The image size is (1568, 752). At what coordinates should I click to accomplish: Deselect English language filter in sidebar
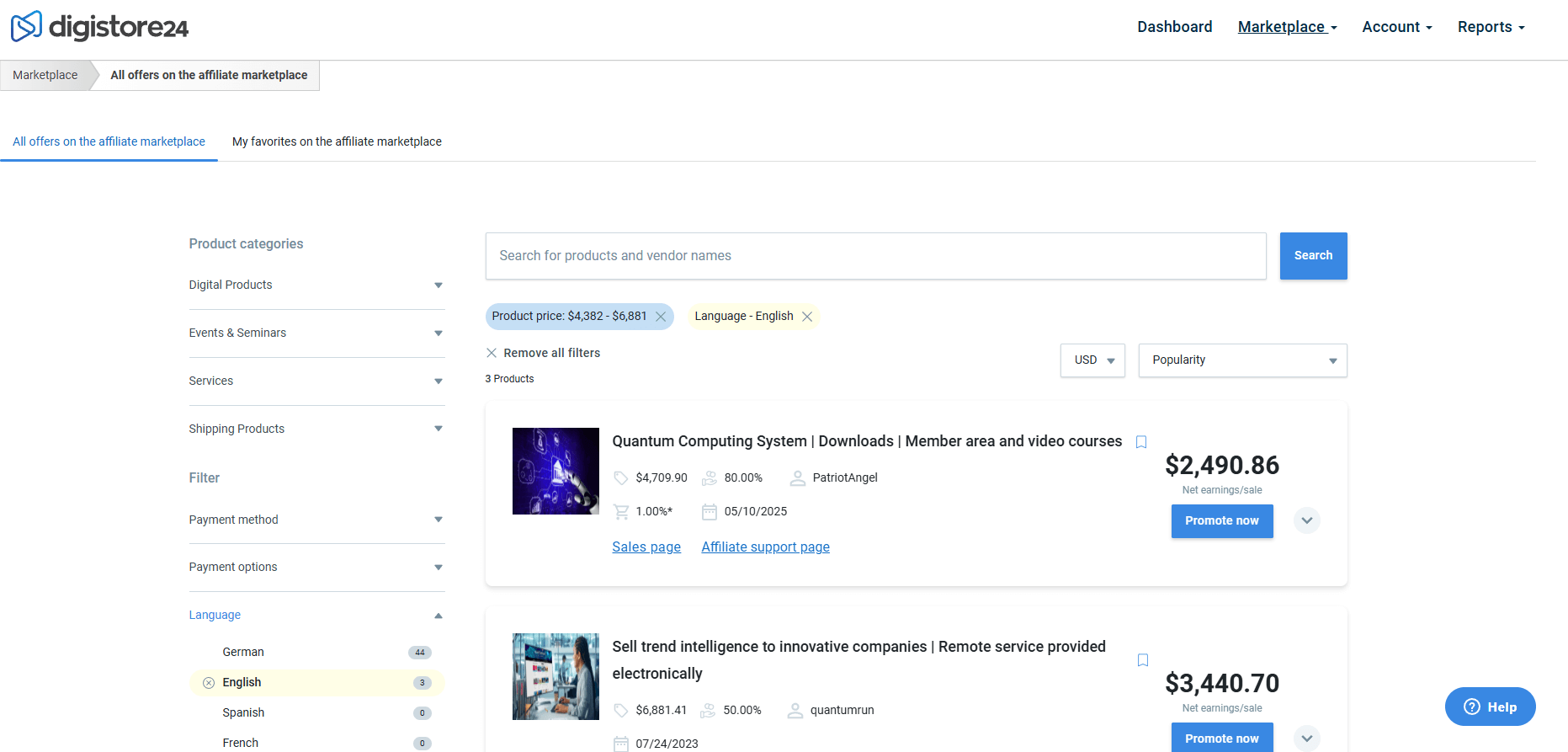(x=209, y=683)
